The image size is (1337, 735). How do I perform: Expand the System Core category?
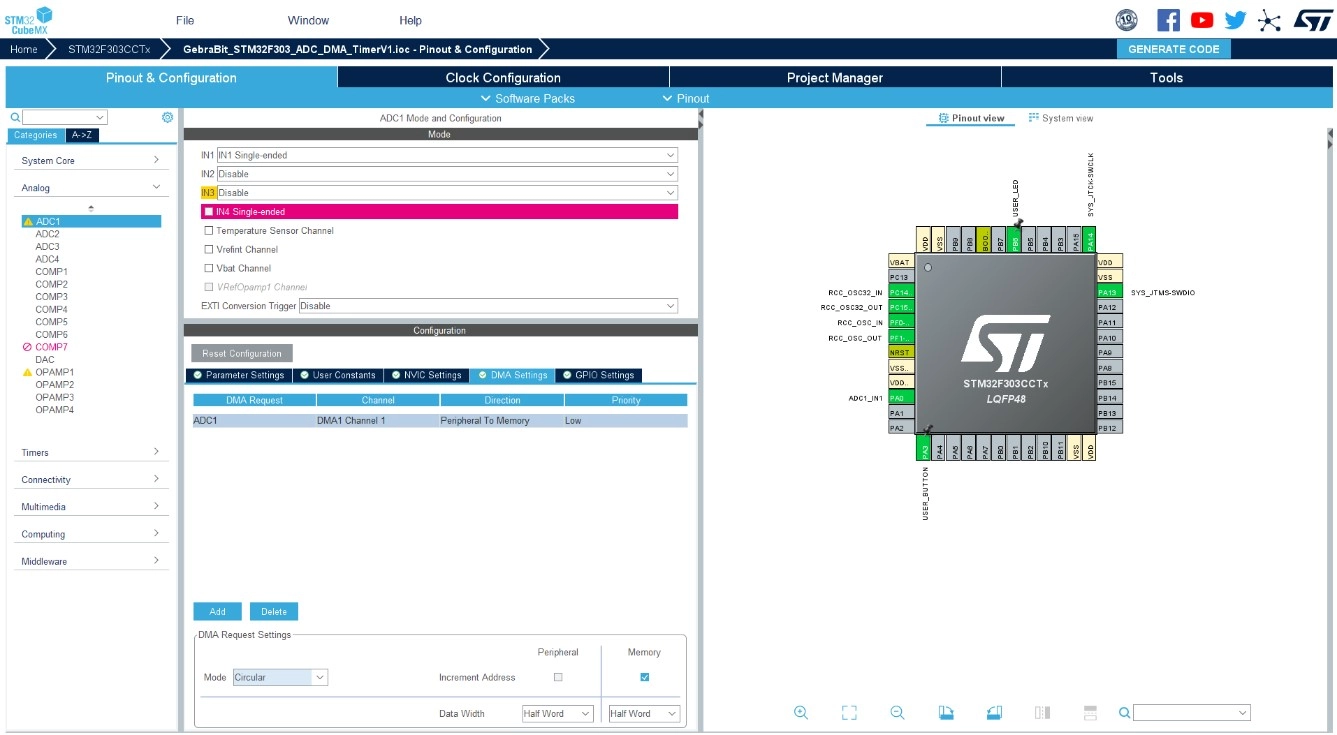[91, 160]
